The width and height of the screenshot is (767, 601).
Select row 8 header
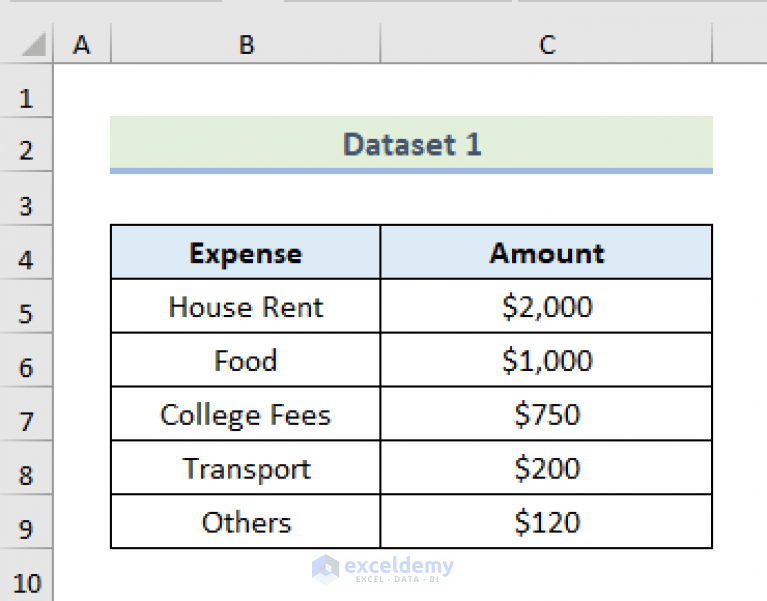pos(26,467)
